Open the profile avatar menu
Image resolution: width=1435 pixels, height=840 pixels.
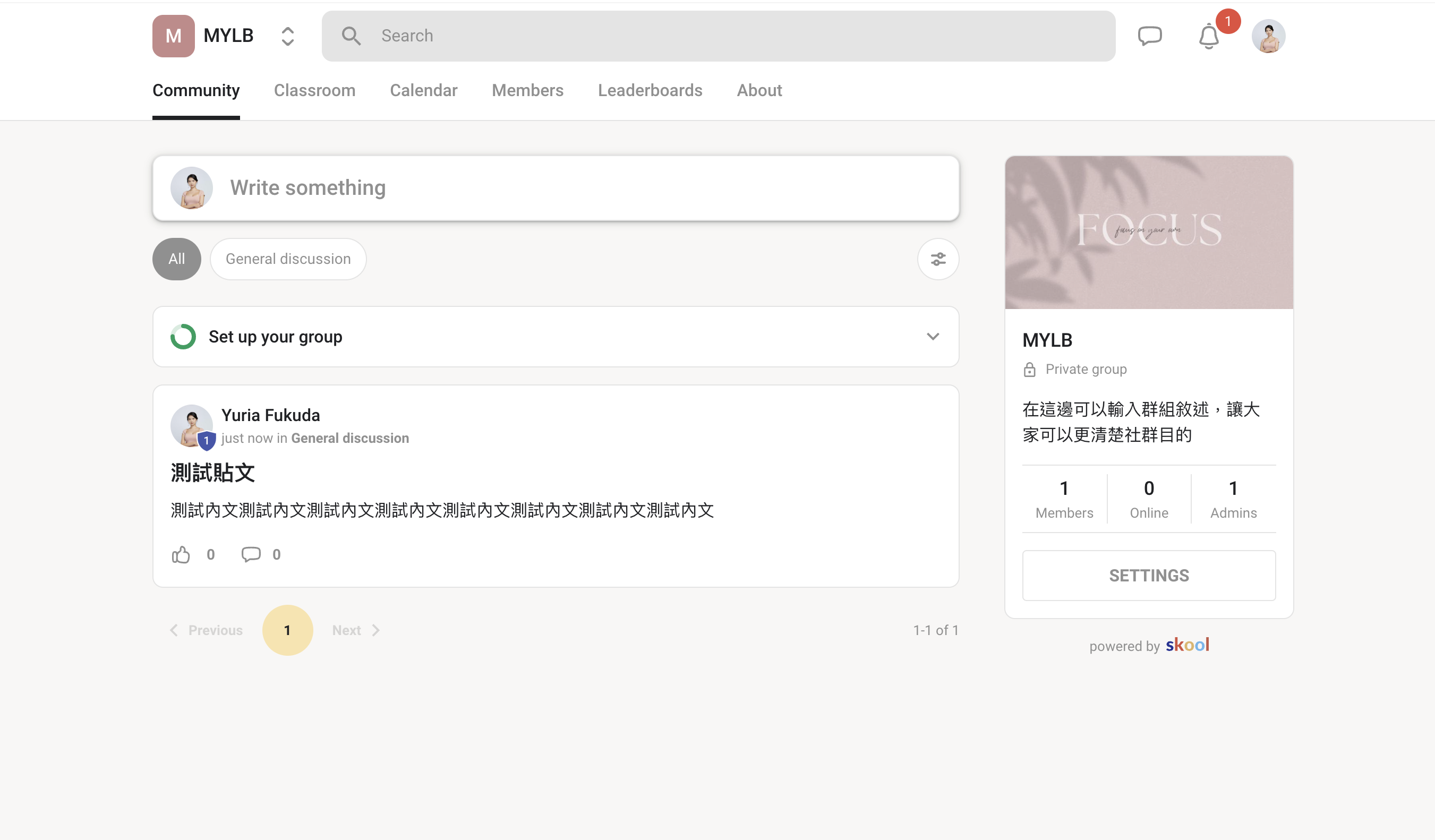pyautogui.click(x=1268, y=36)
